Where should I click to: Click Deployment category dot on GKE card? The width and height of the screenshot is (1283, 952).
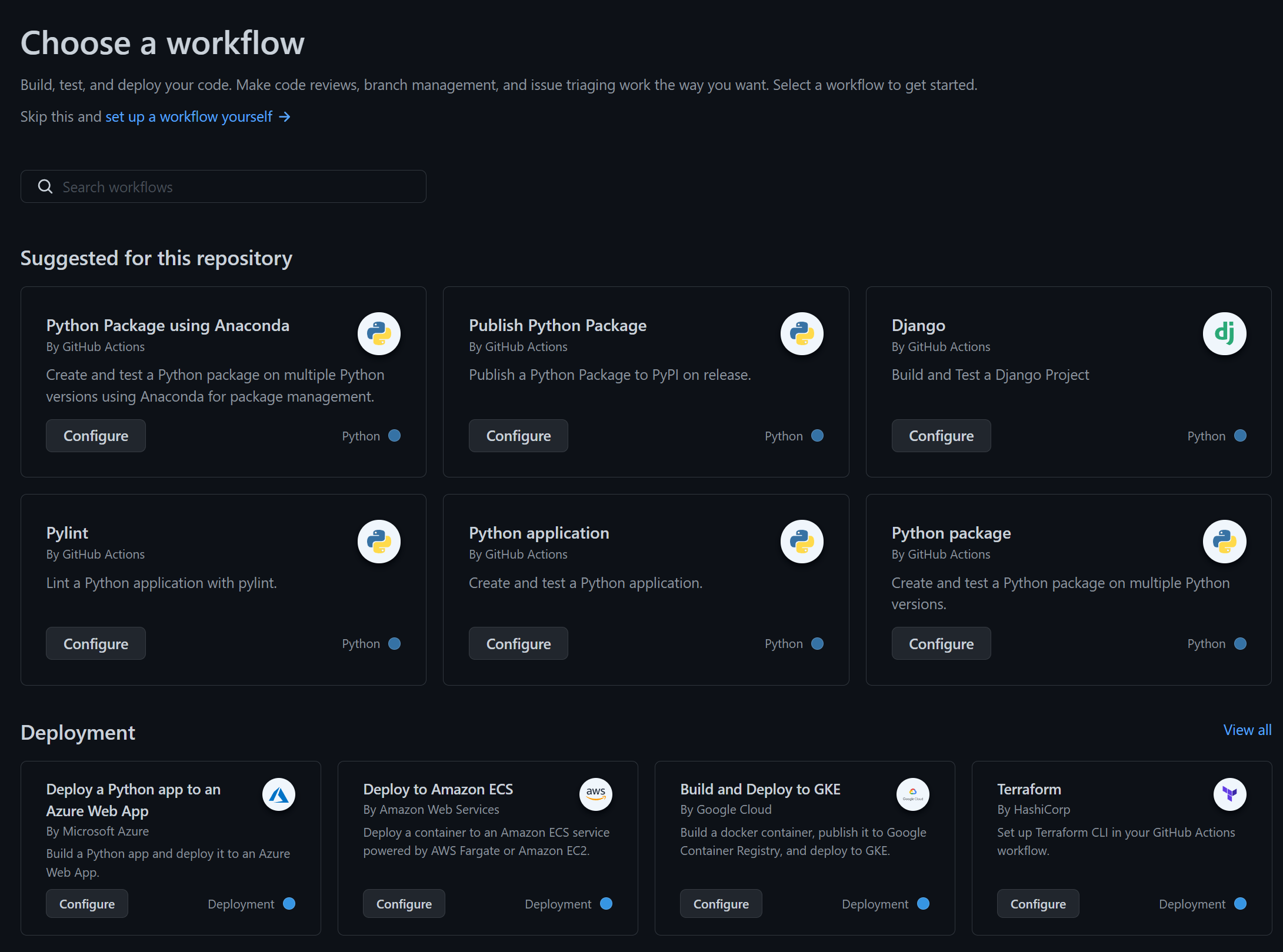coord(923,904)
